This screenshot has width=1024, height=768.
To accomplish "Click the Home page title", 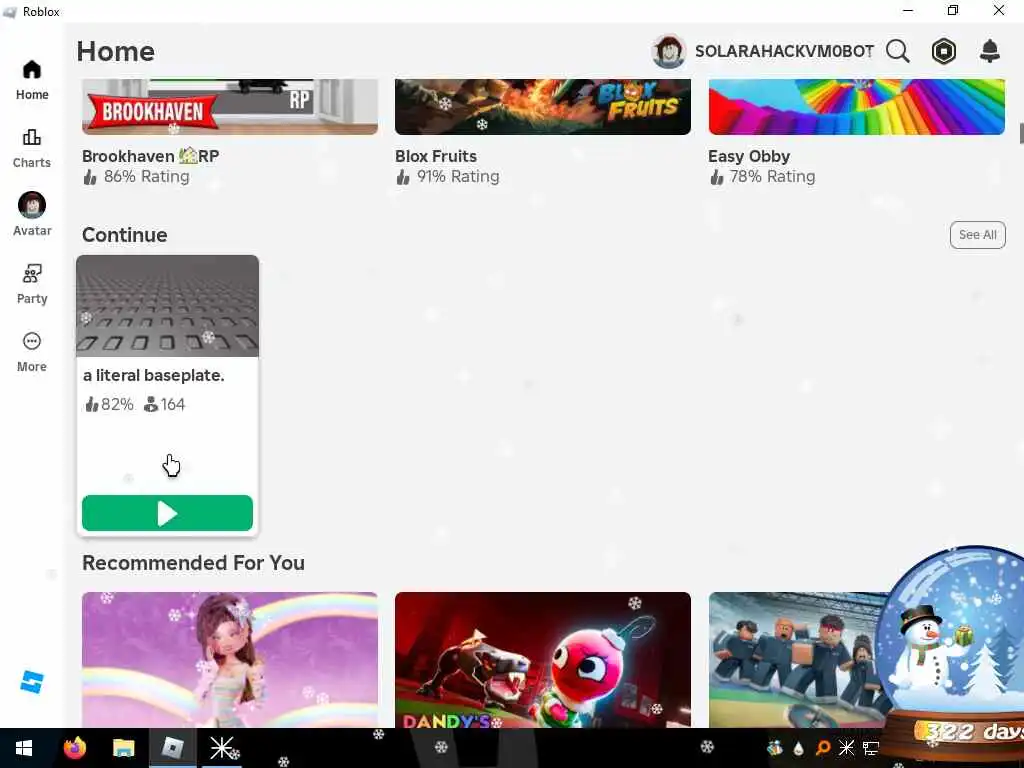I will (x=116, y=52).
